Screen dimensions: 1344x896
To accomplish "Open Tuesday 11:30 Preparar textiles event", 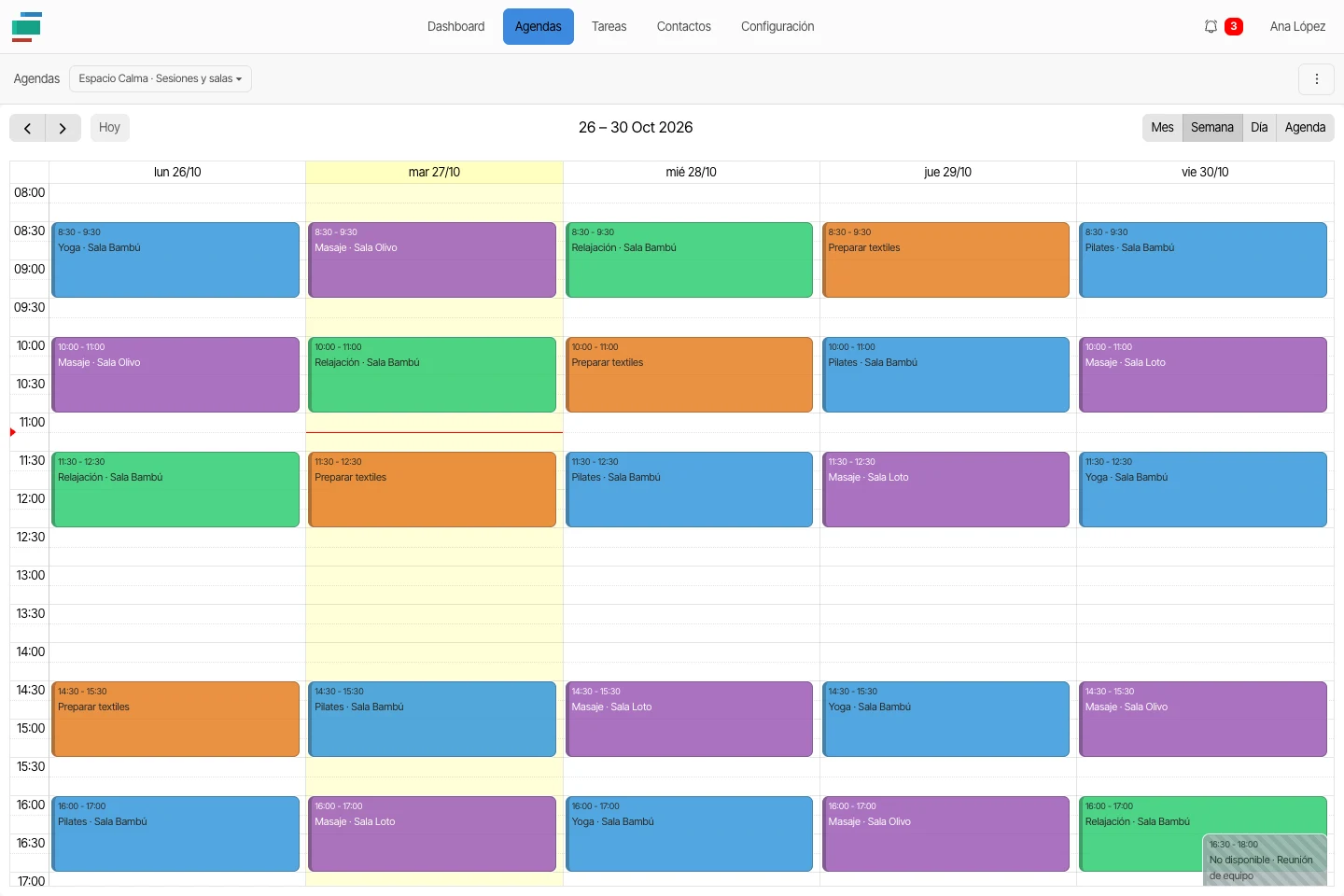I will (432, 490).
